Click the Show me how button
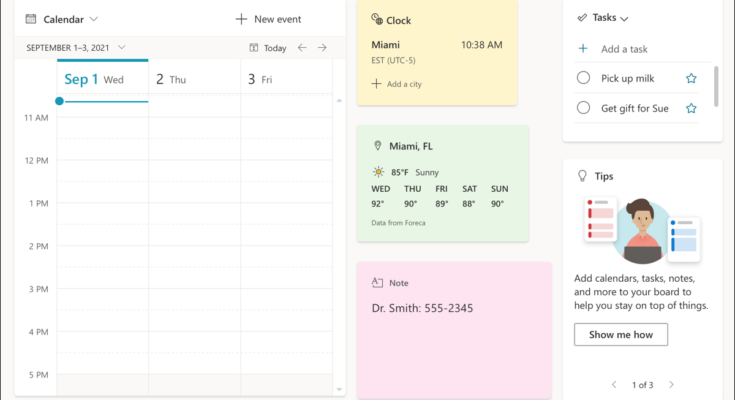The width and height of the screenshot is (735, 400). point(620,335)
